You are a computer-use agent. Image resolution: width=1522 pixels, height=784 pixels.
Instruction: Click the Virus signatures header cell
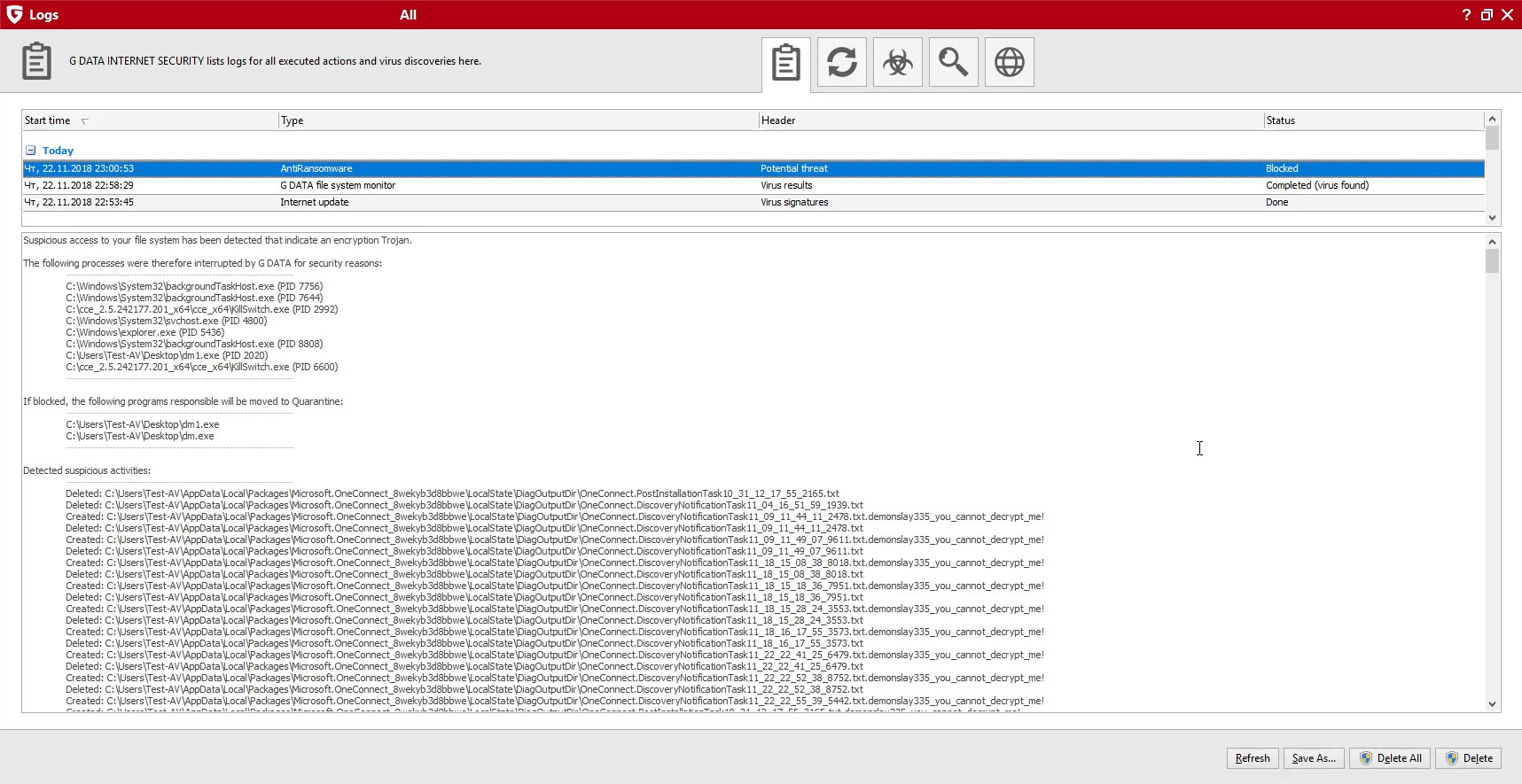[x=794, y=202]
